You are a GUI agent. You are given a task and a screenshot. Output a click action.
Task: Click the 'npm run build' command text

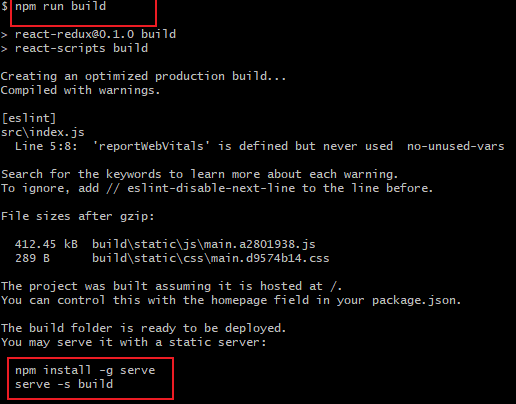(x=60, y=6)
